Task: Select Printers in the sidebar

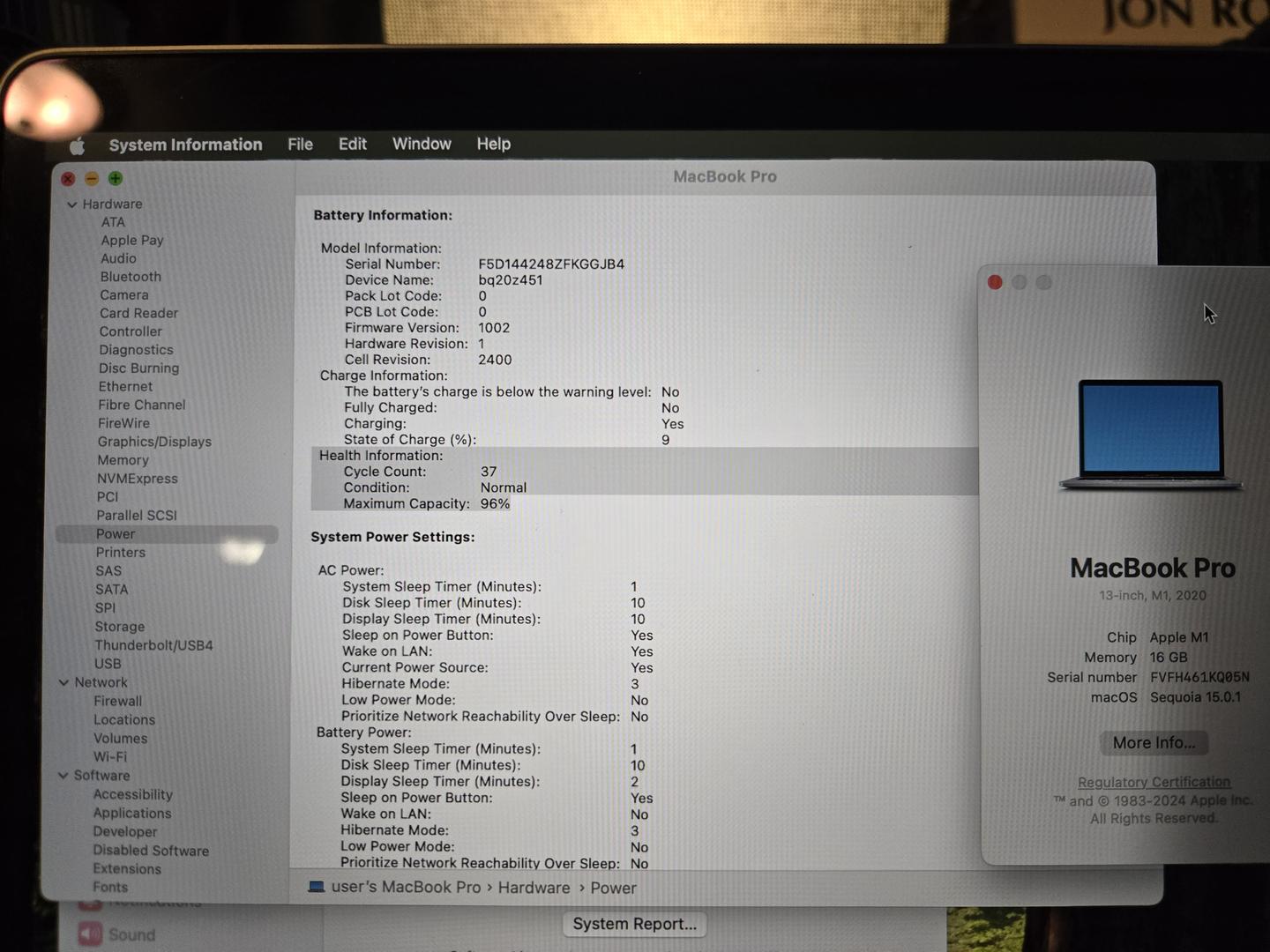Action: (x=121, y=553)
